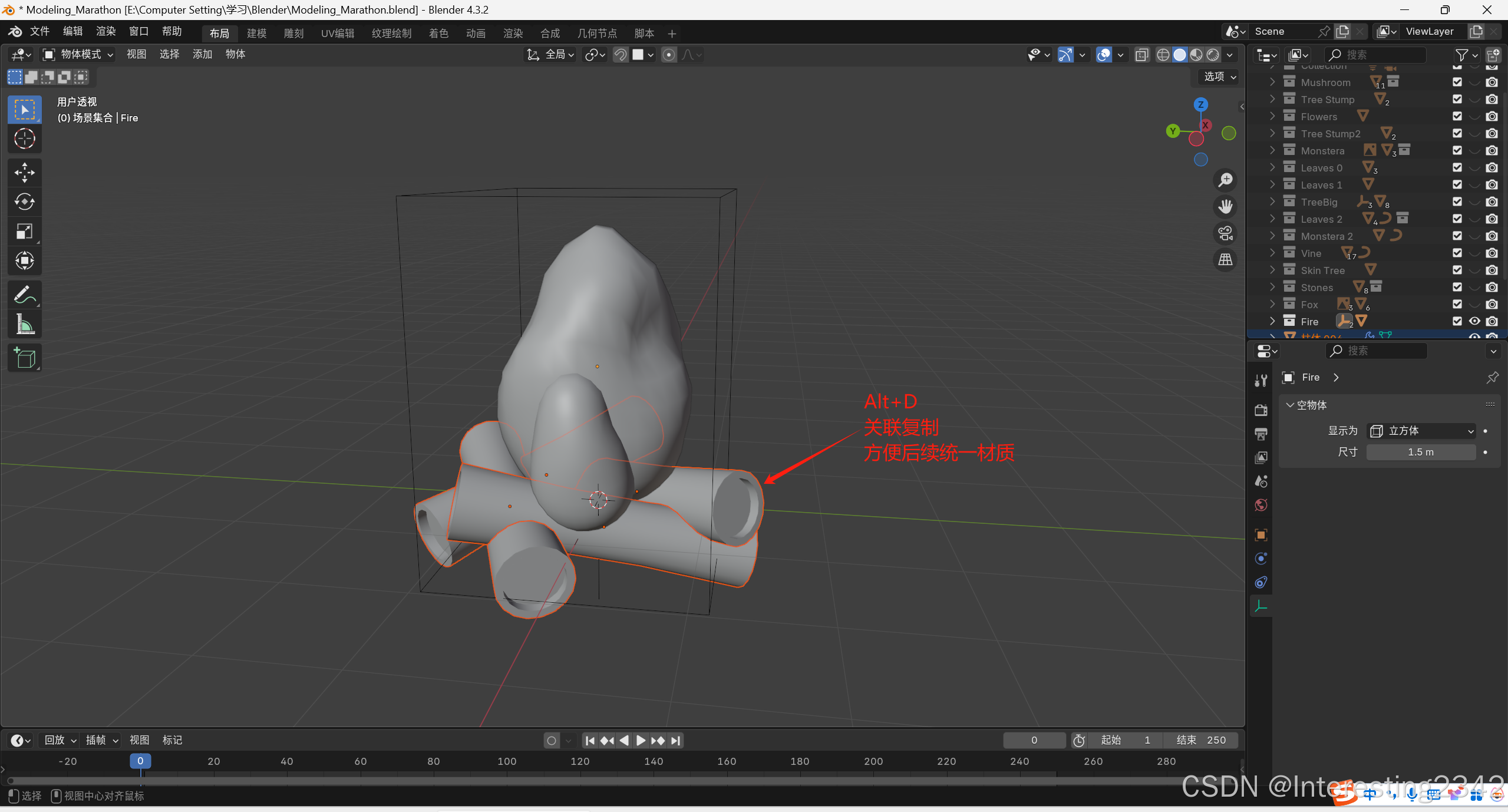Screen dimensions: 1508x812
Task: Click the 选项 button in viewport
Action: (1219, 77)
